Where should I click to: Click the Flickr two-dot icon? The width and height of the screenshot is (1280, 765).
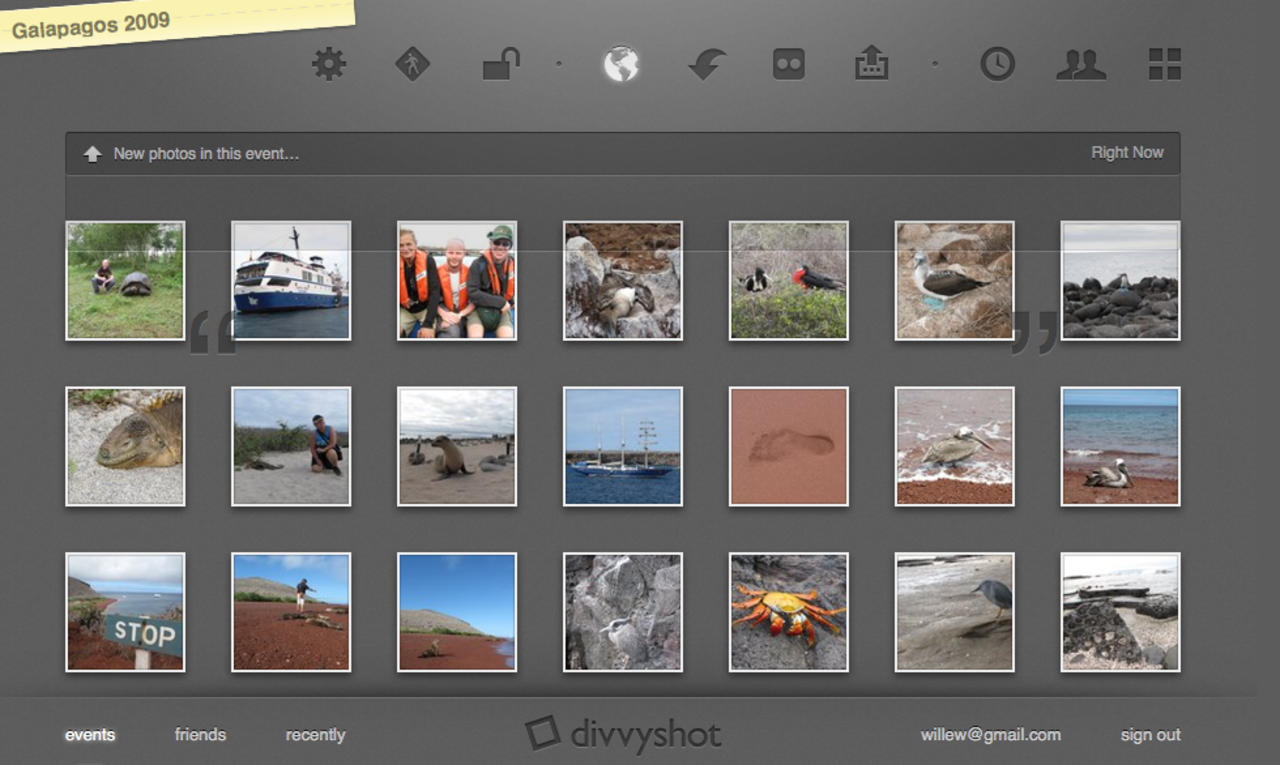pos(789,65)
